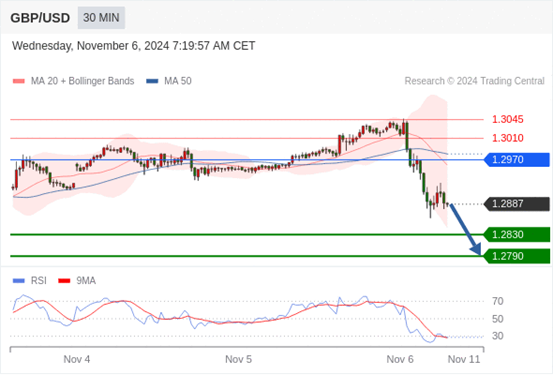Click the 1.3010 resistance level label
The height and width of the screenshot is (375, 553).
(x=508, y=138)
